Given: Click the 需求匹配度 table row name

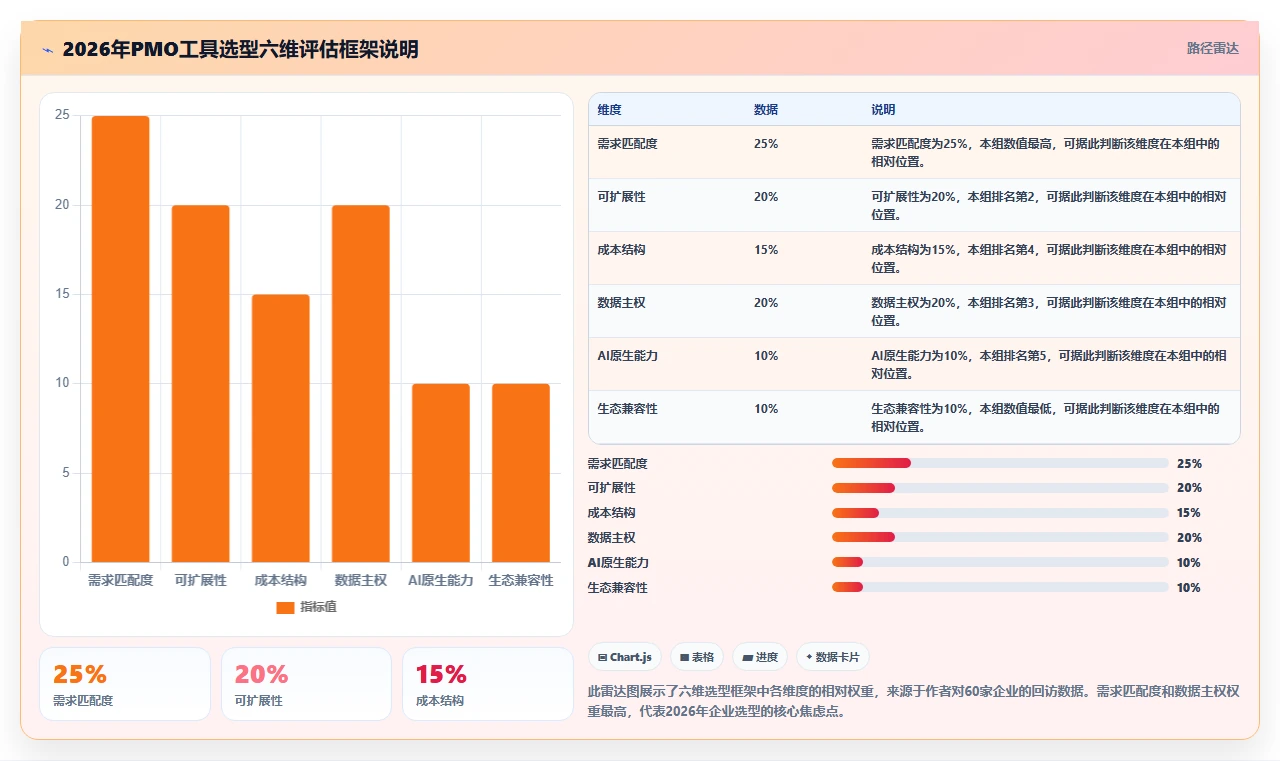Looking at the screenshot, I should (x=627, y=144).
